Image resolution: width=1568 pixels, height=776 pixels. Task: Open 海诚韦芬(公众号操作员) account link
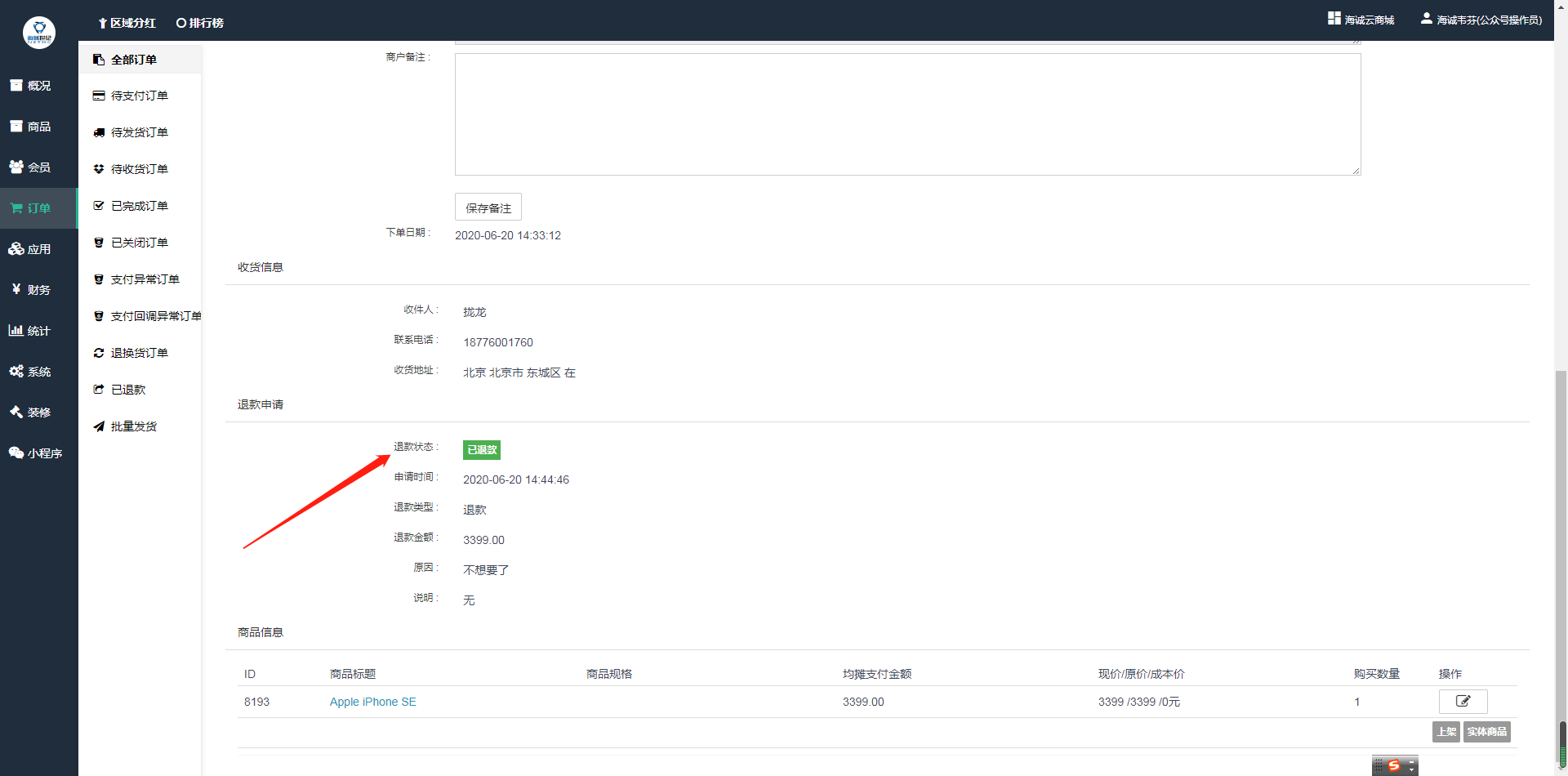click(x=1490, y=20)
